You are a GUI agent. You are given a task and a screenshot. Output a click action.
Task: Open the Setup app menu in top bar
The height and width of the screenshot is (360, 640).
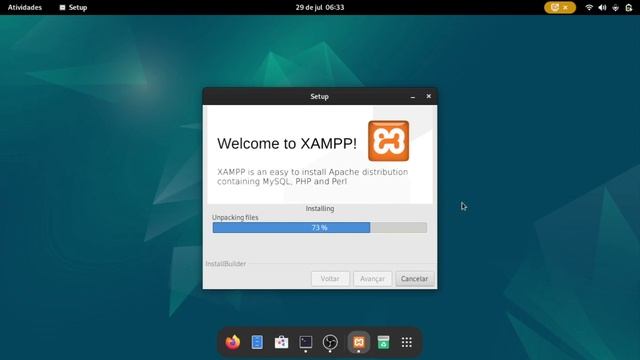click(x=73, y=7)
